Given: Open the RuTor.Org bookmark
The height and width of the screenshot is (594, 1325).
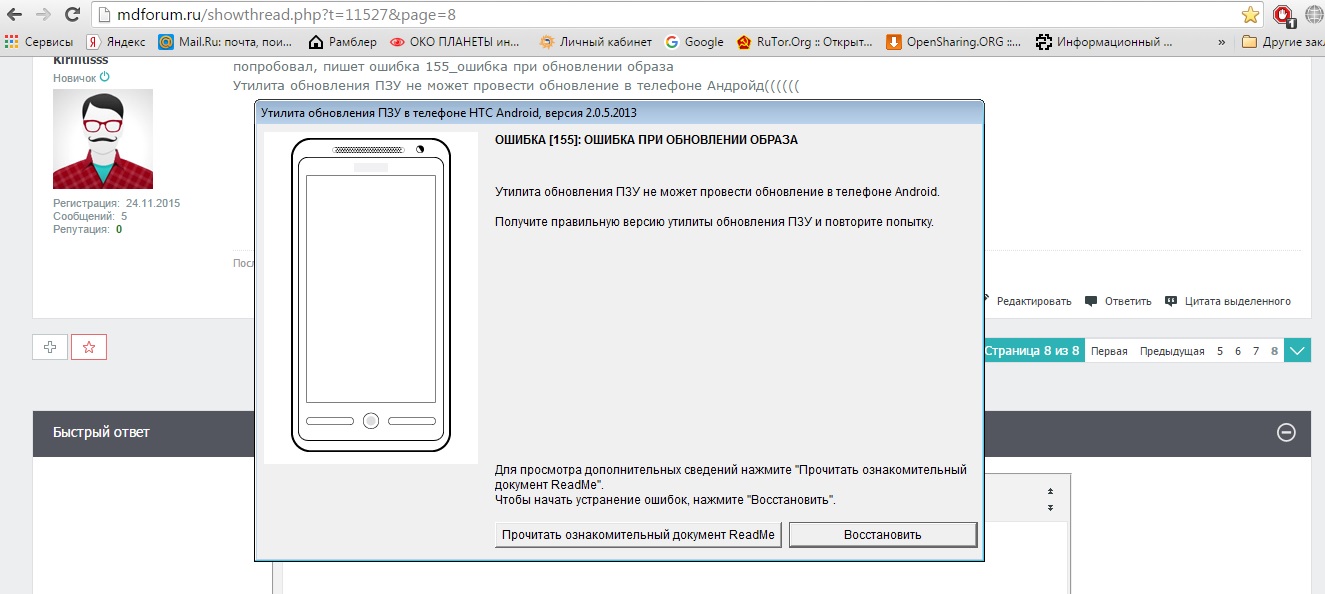Looking at the screenshot, I should (805, 42).
